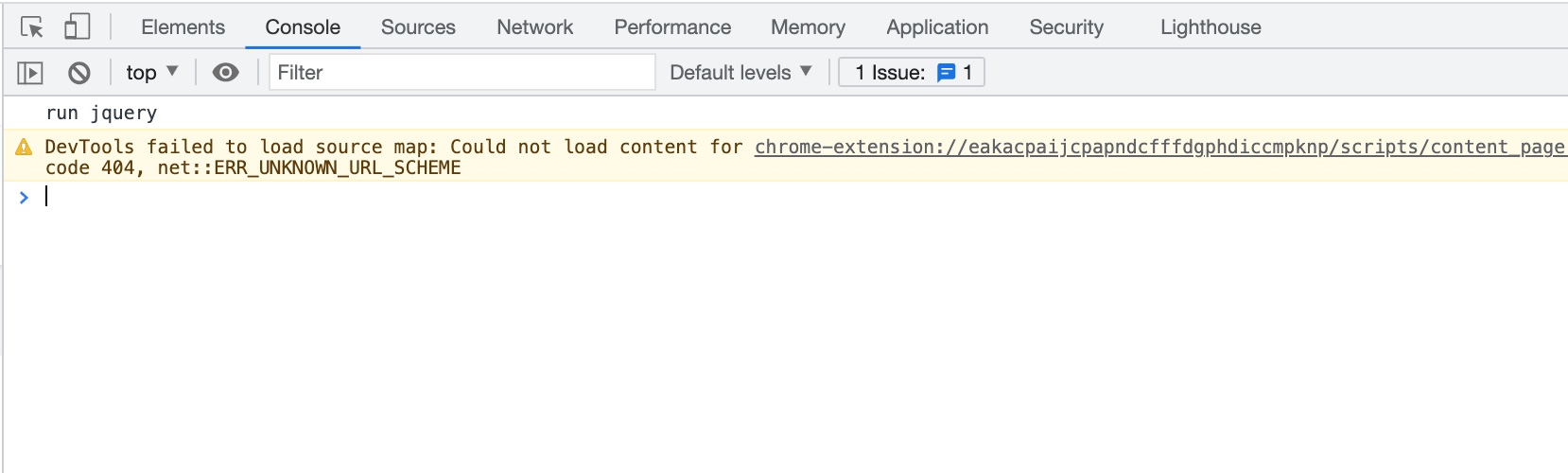Screen dimensions: 1568x473
Task: Click the blue console prompt chevron
Action: click(x=25, y=197)
